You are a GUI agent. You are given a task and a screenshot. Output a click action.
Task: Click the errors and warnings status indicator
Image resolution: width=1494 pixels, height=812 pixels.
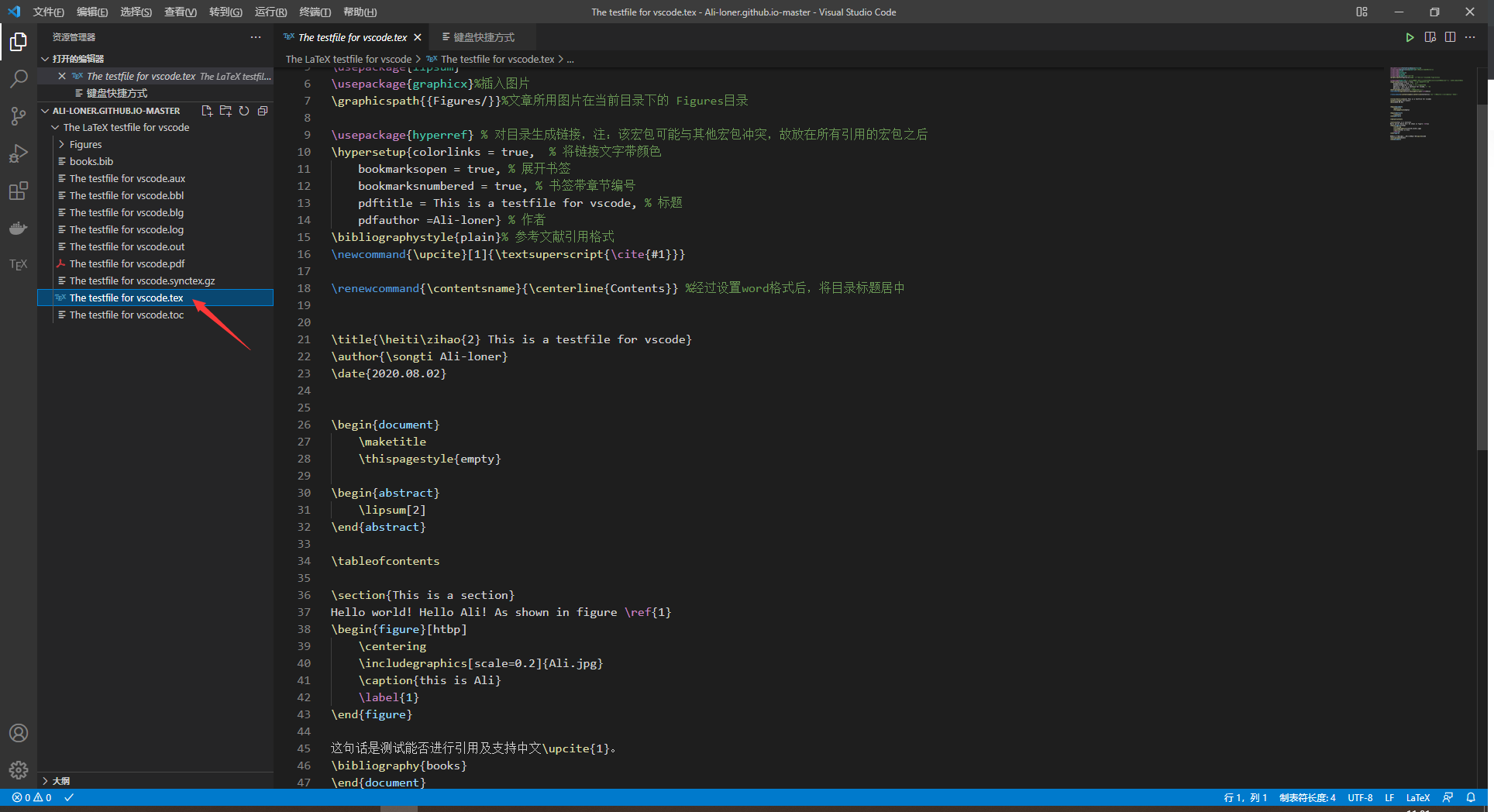coord(32,797)
